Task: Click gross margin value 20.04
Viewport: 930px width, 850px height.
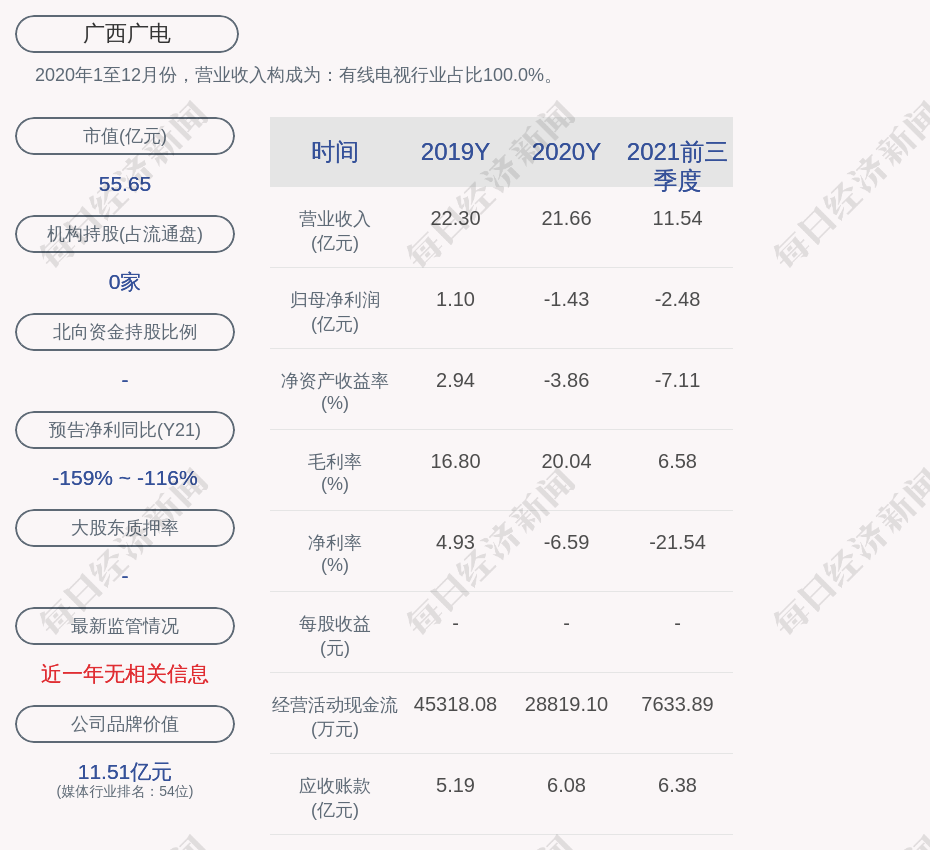Action: [566, 461]
